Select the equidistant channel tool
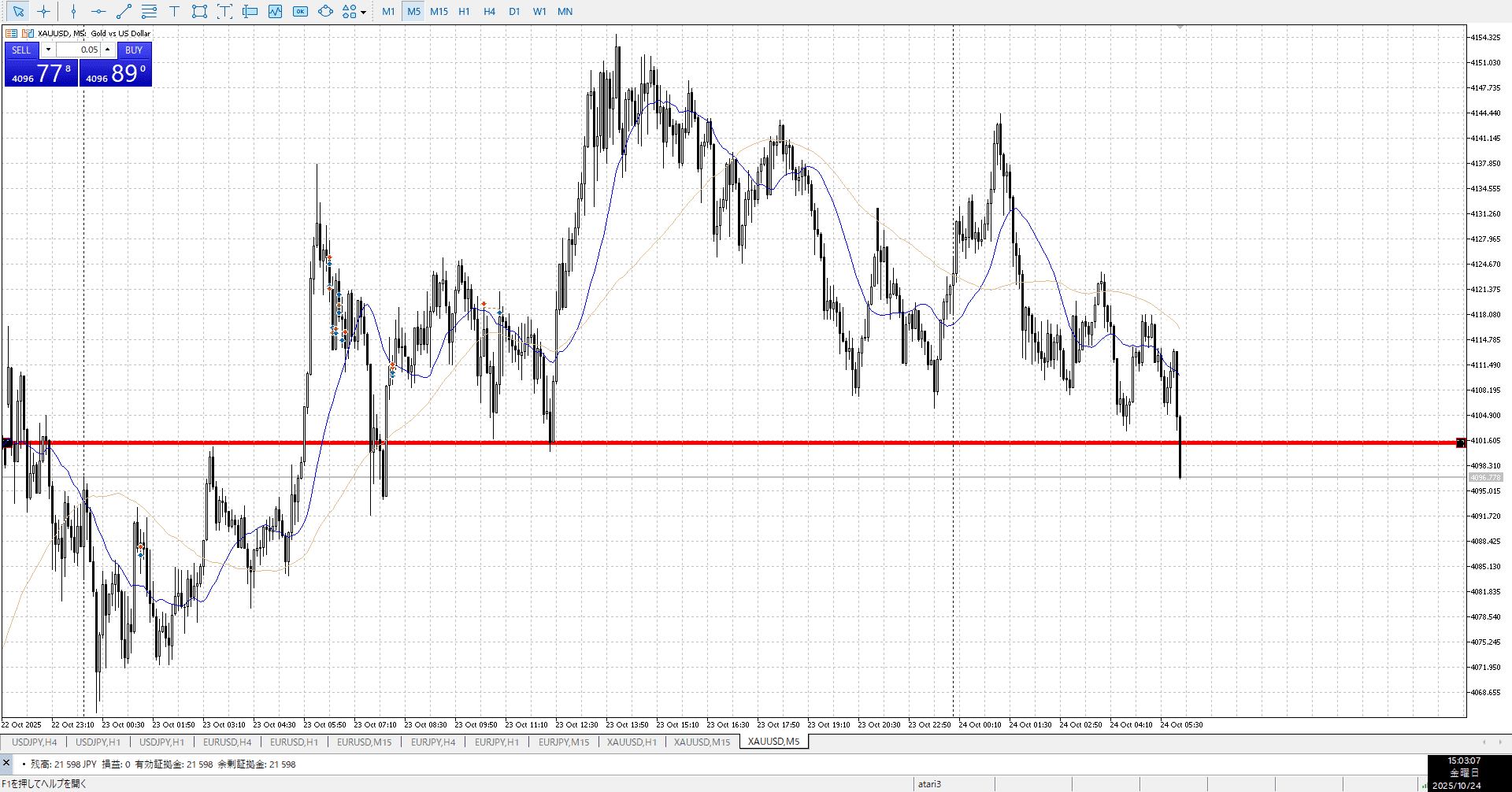The image size is (1512, 792). pyautogui.click(x=149, y=11)
